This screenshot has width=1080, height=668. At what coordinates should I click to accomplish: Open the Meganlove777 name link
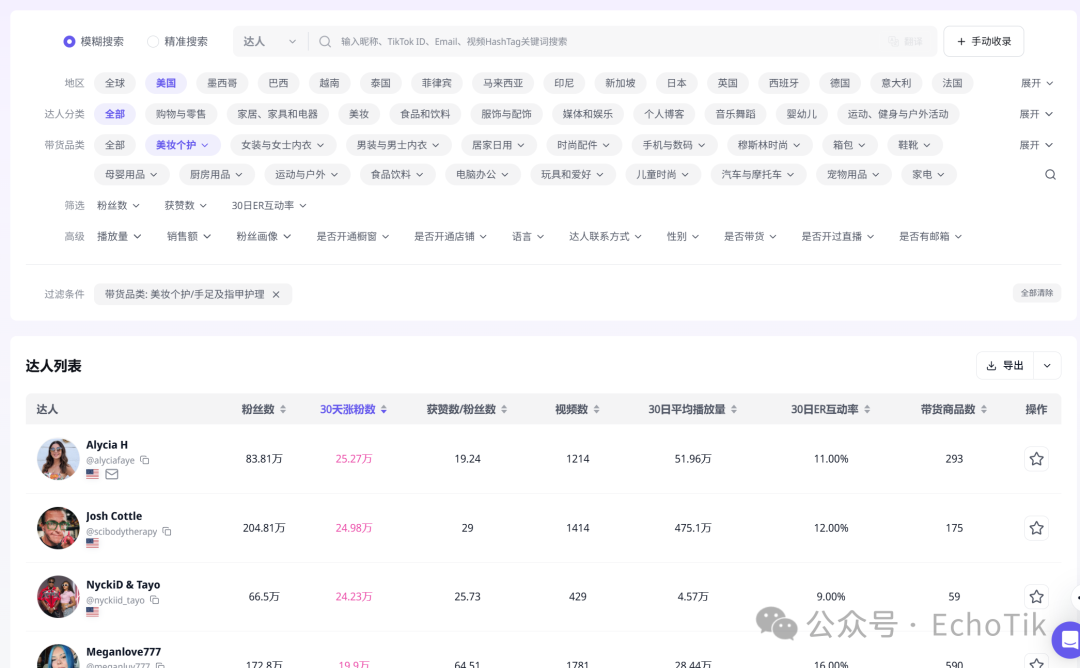point(123,651)
